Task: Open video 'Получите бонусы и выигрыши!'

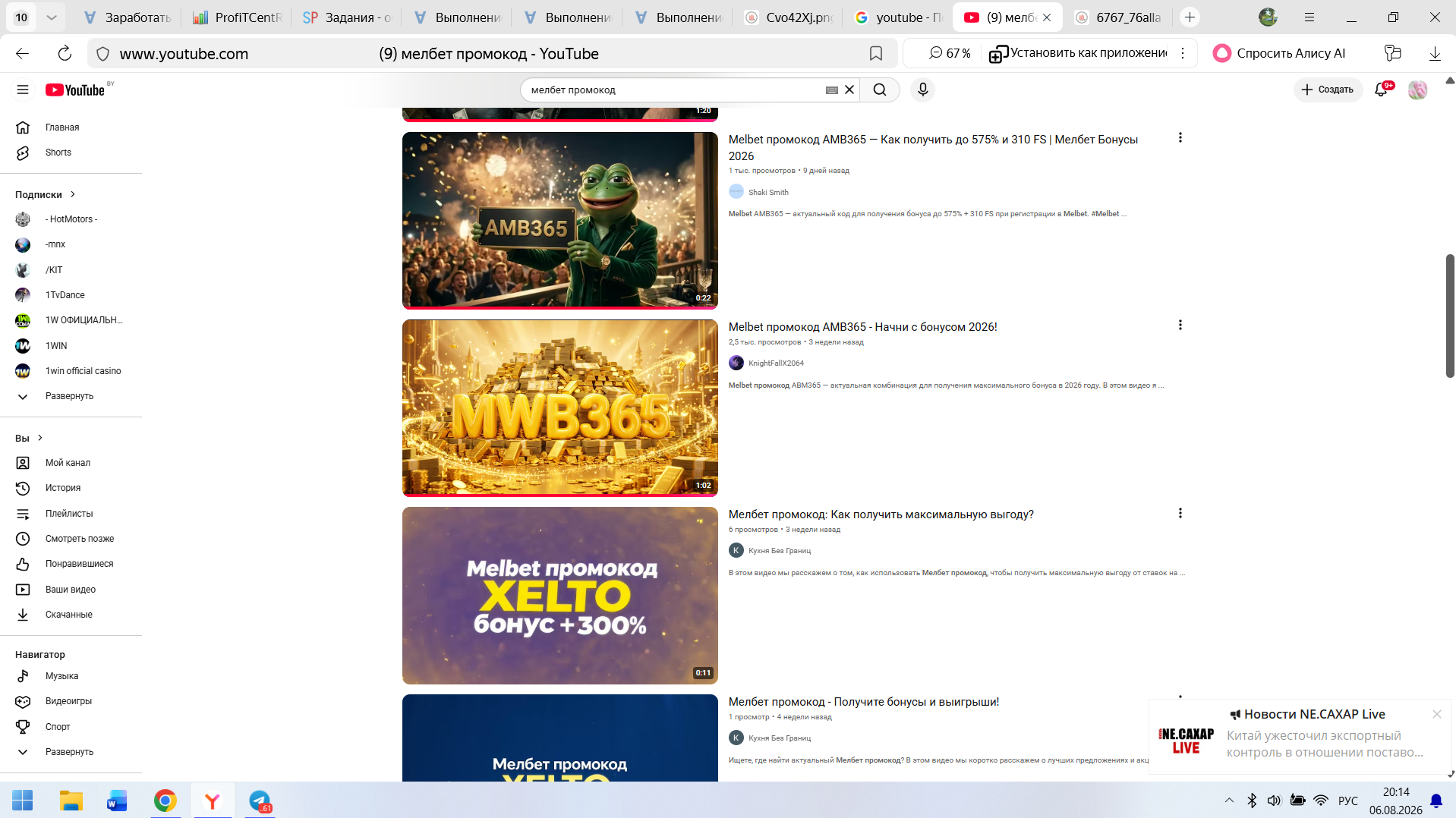Action: pos(864,702)
